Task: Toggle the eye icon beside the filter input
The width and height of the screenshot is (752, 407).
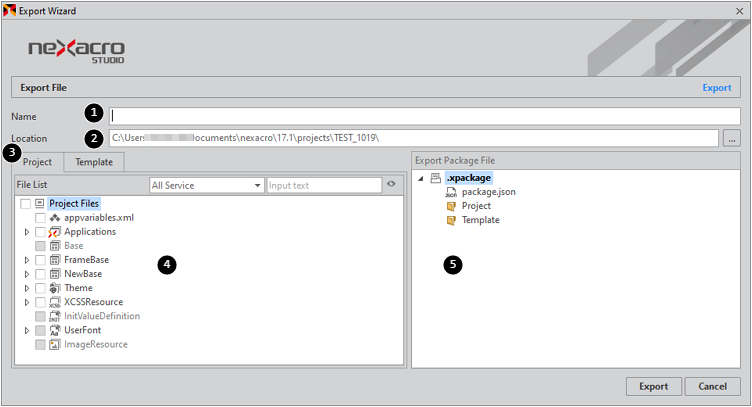Action: (x=392, y=185)
